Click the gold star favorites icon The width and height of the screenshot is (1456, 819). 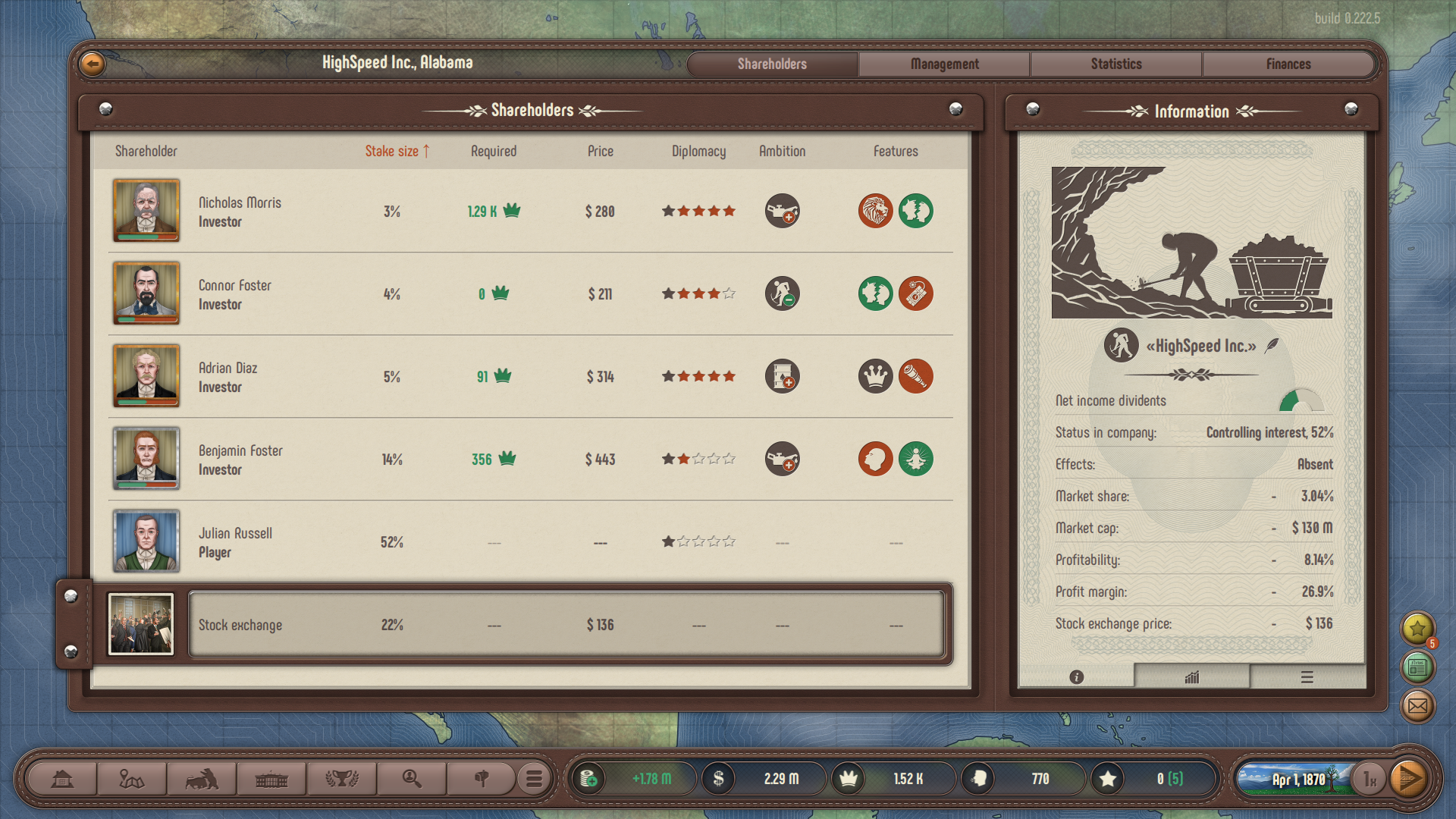click(1417, 628)
